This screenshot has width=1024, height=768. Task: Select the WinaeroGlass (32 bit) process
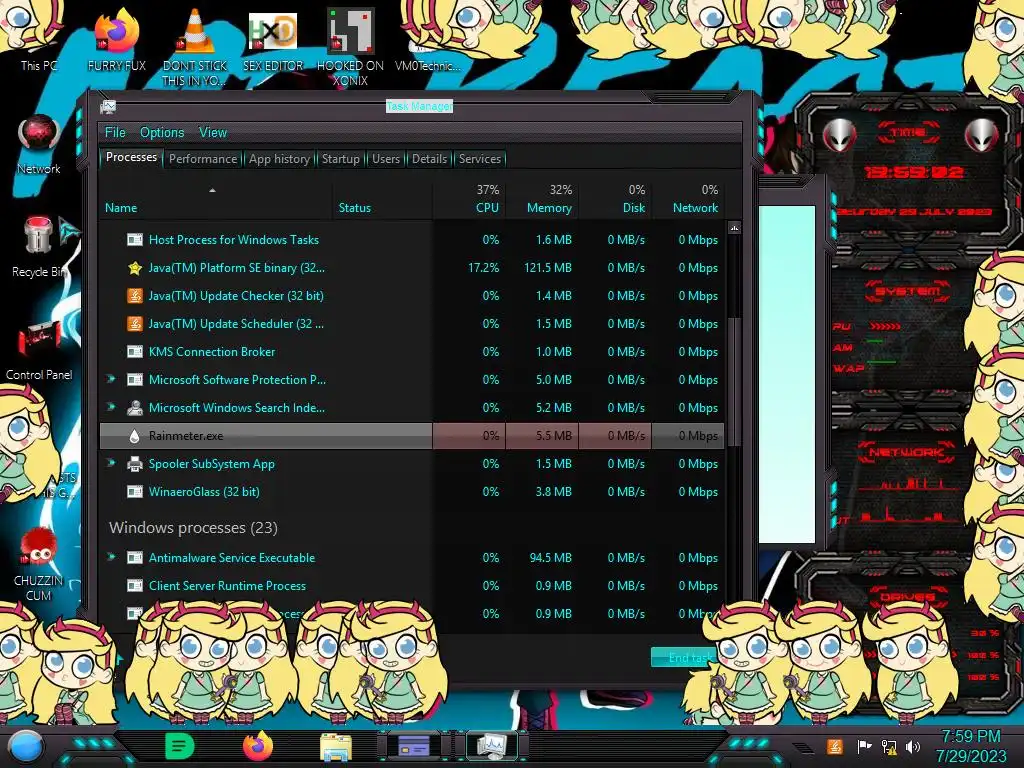click(412, 492)
